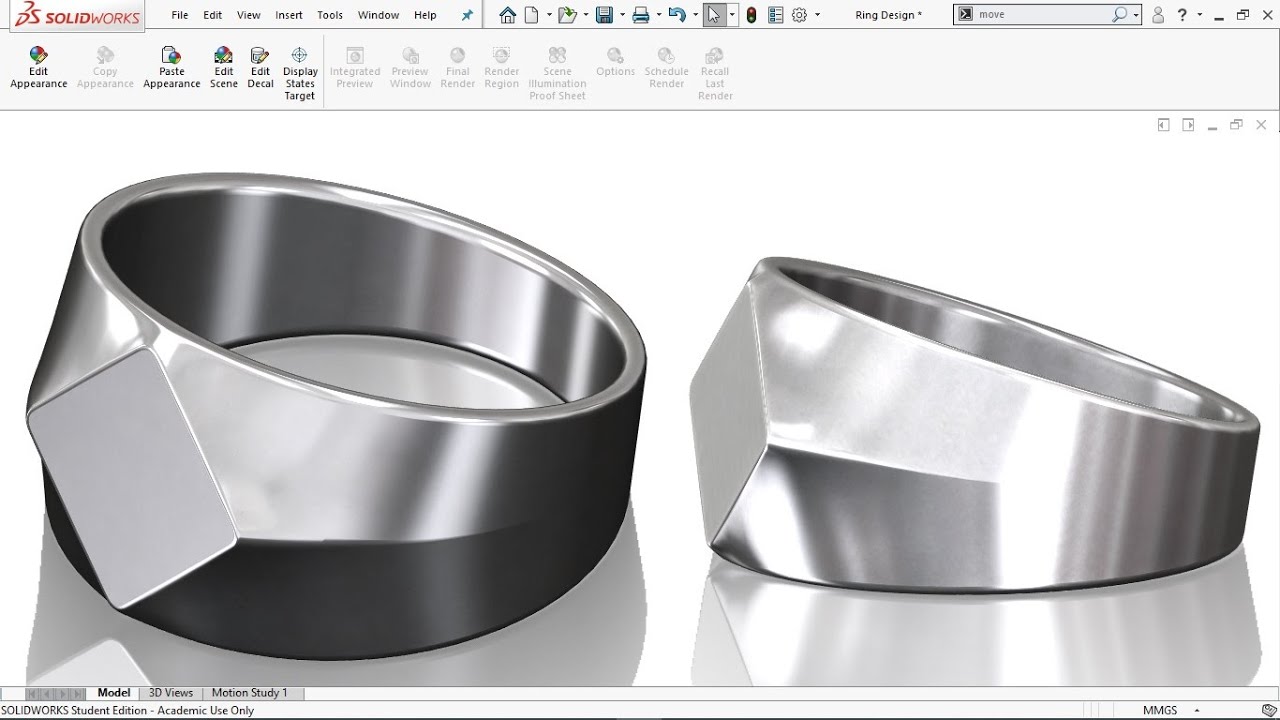Expand the search box dropdown arrow

point(1136,15)
